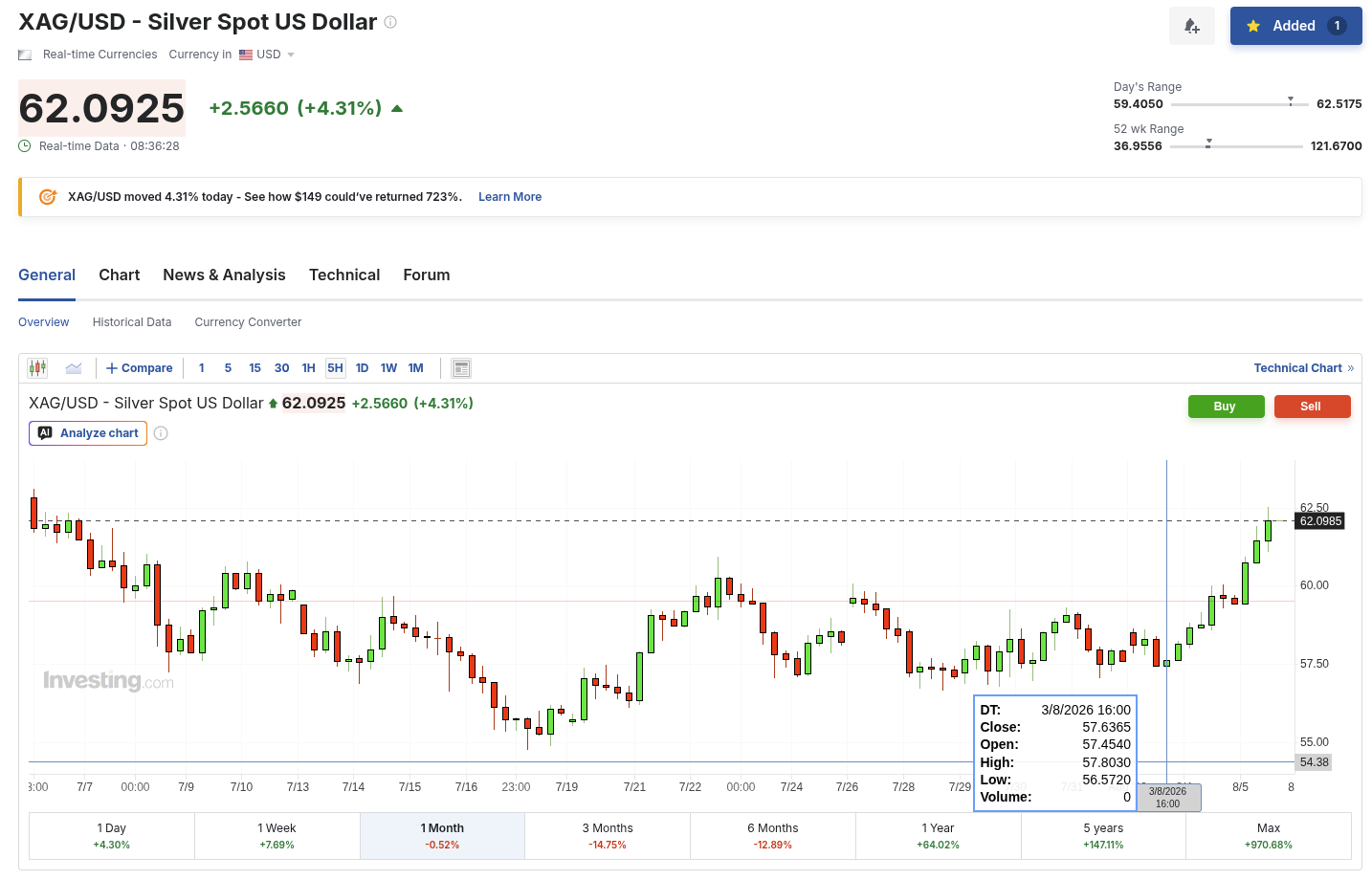Click the Day's Range slider marker
This screenshot has height=880, width=1372.
pos(1291,99)
